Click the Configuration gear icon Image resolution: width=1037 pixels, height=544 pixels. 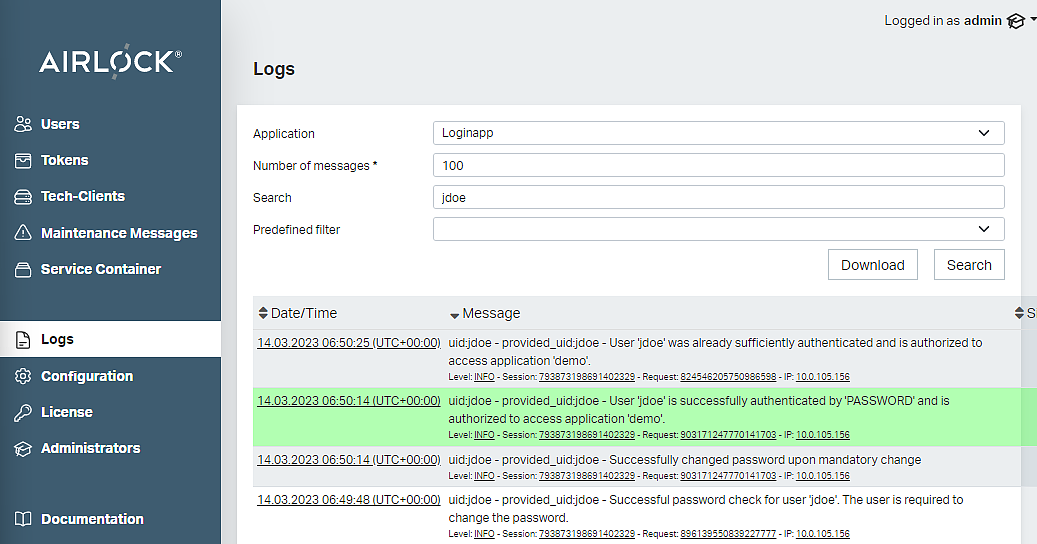click(x=23, y=376)
